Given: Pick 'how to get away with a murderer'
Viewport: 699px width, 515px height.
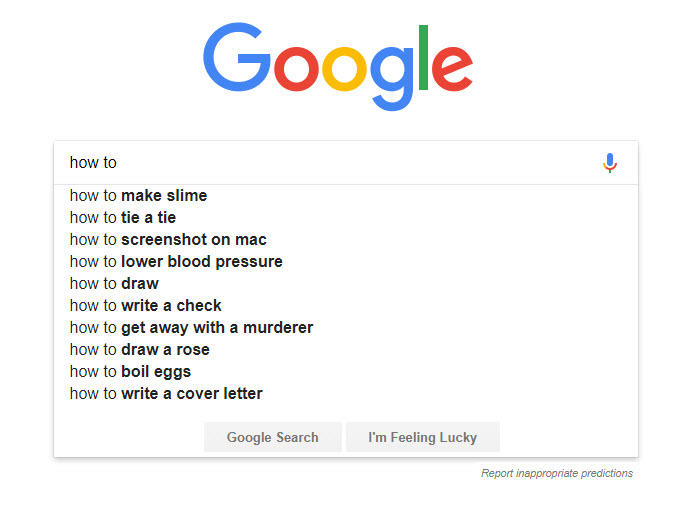Looking at the screenshot, I should click(x=191, y=328).
